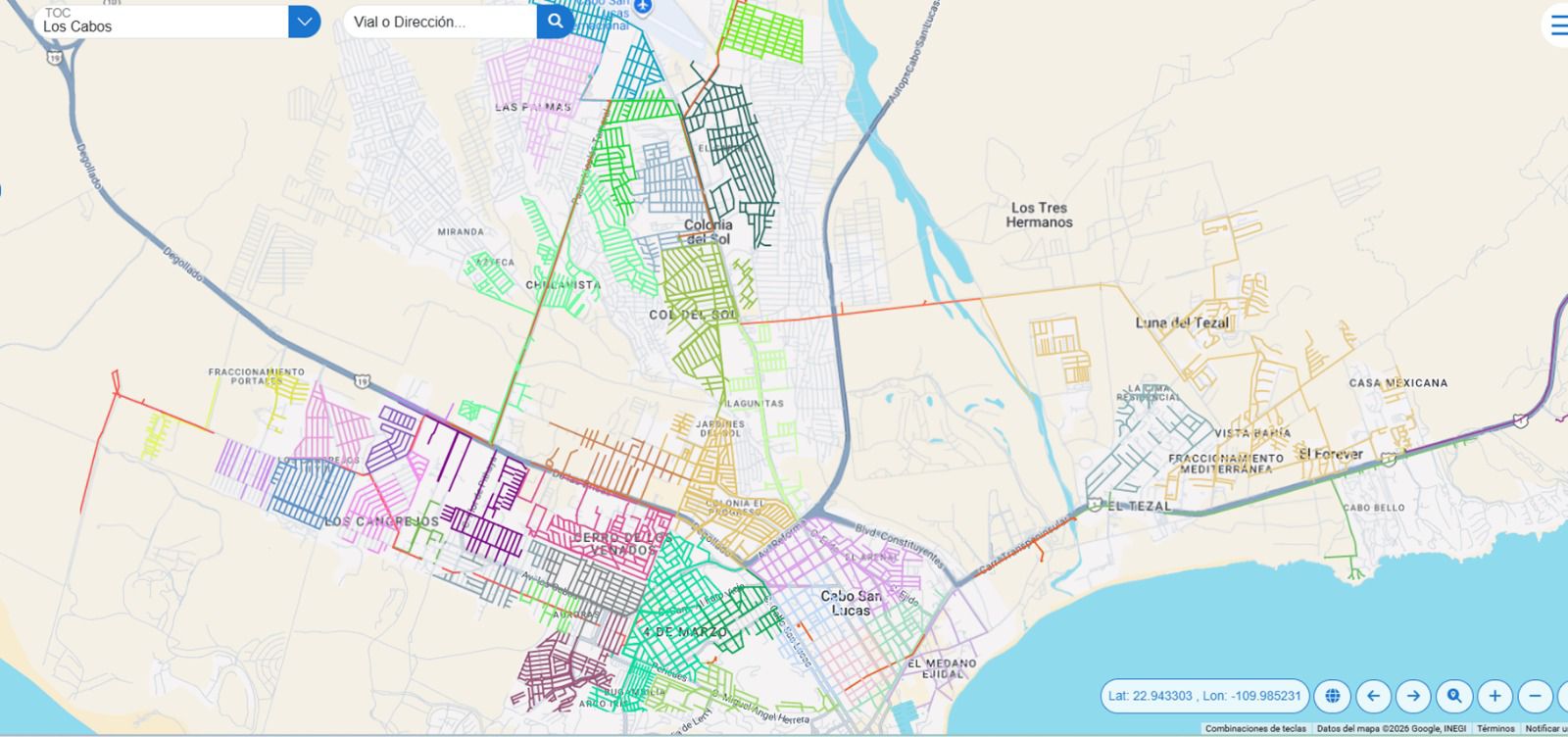Screen dimensions: 1568x737
Task: Zoom out with the minus button
Action: point(1535,696)
